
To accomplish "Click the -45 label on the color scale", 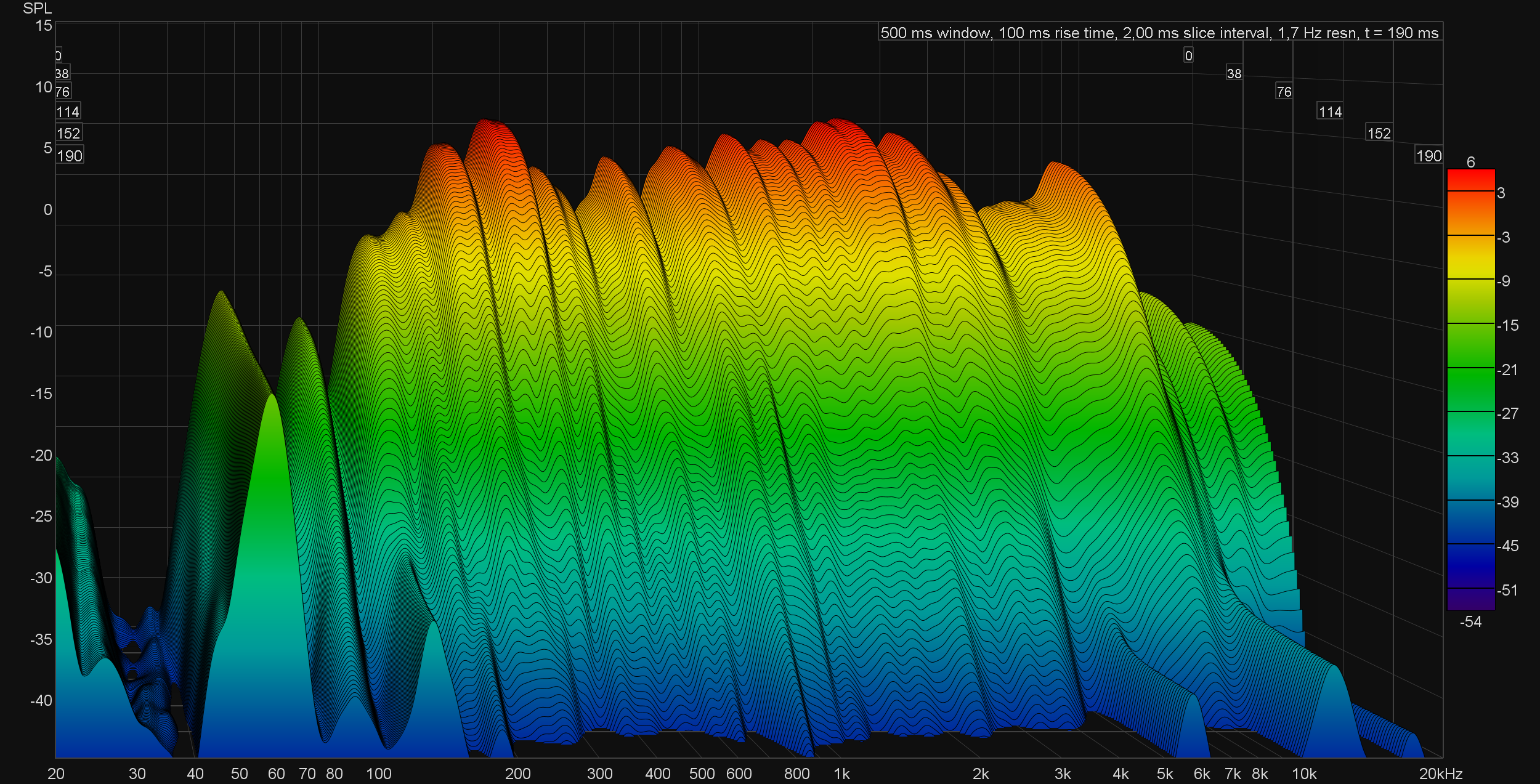I will click(x=1507, y=546).
